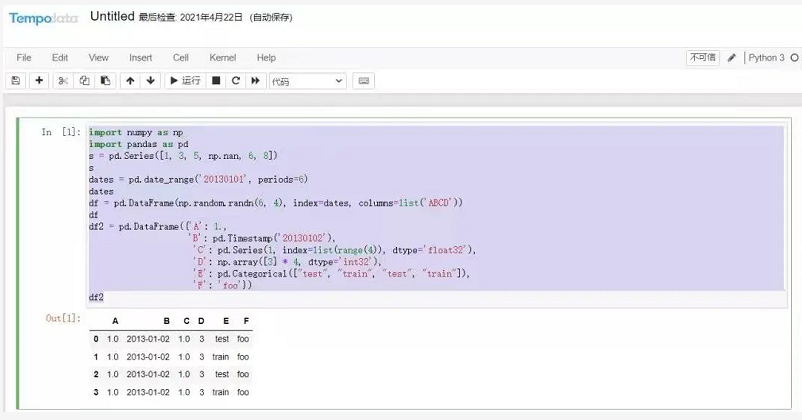Open the Cell menu
Image resolution: width=802 pixels, height=420 pixels.
pos(180,58)
